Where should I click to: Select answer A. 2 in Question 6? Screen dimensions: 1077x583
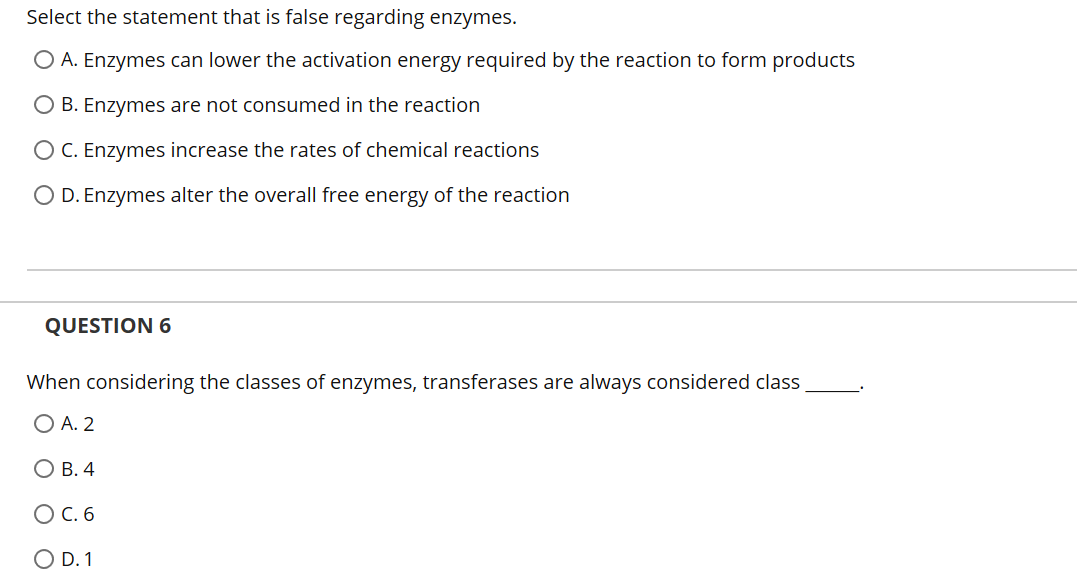pos(43,423)
